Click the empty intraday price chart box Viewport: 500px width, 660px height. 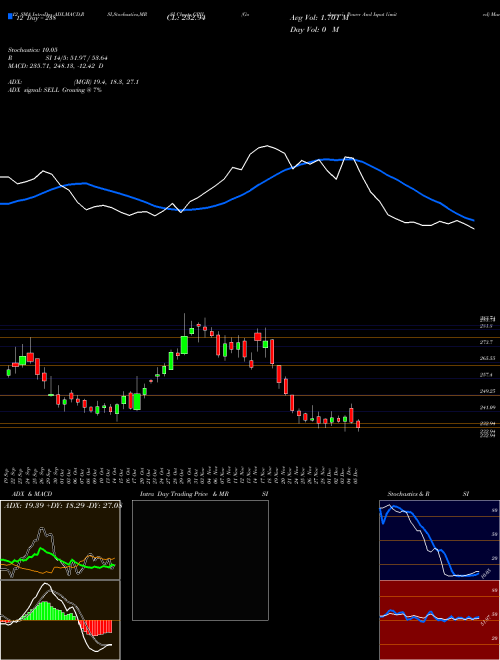[200, 560]
